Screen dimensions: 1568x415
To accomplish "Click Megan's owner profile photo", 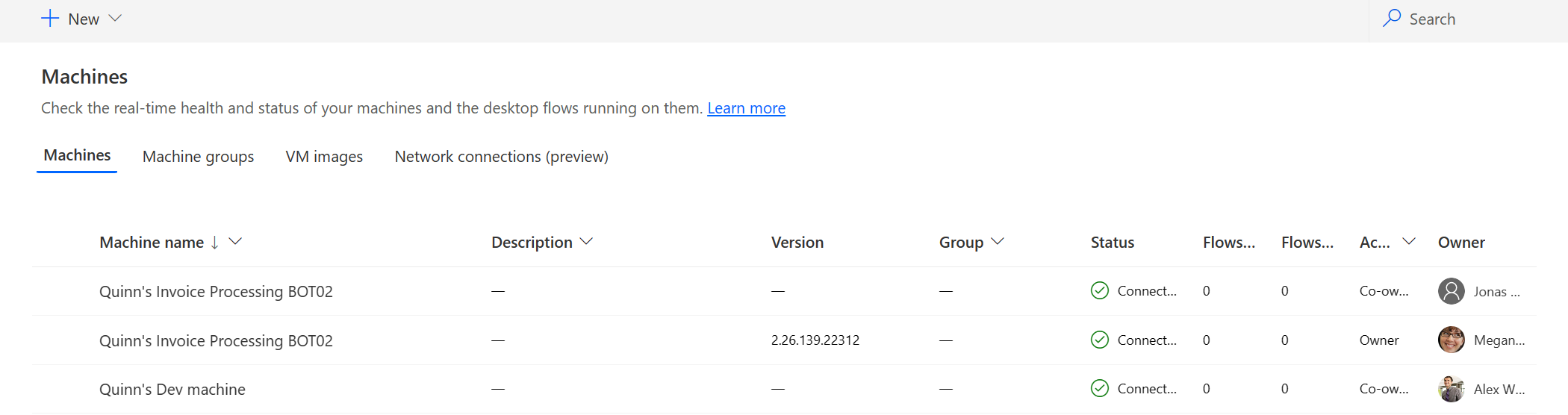I will point(1451,340).
